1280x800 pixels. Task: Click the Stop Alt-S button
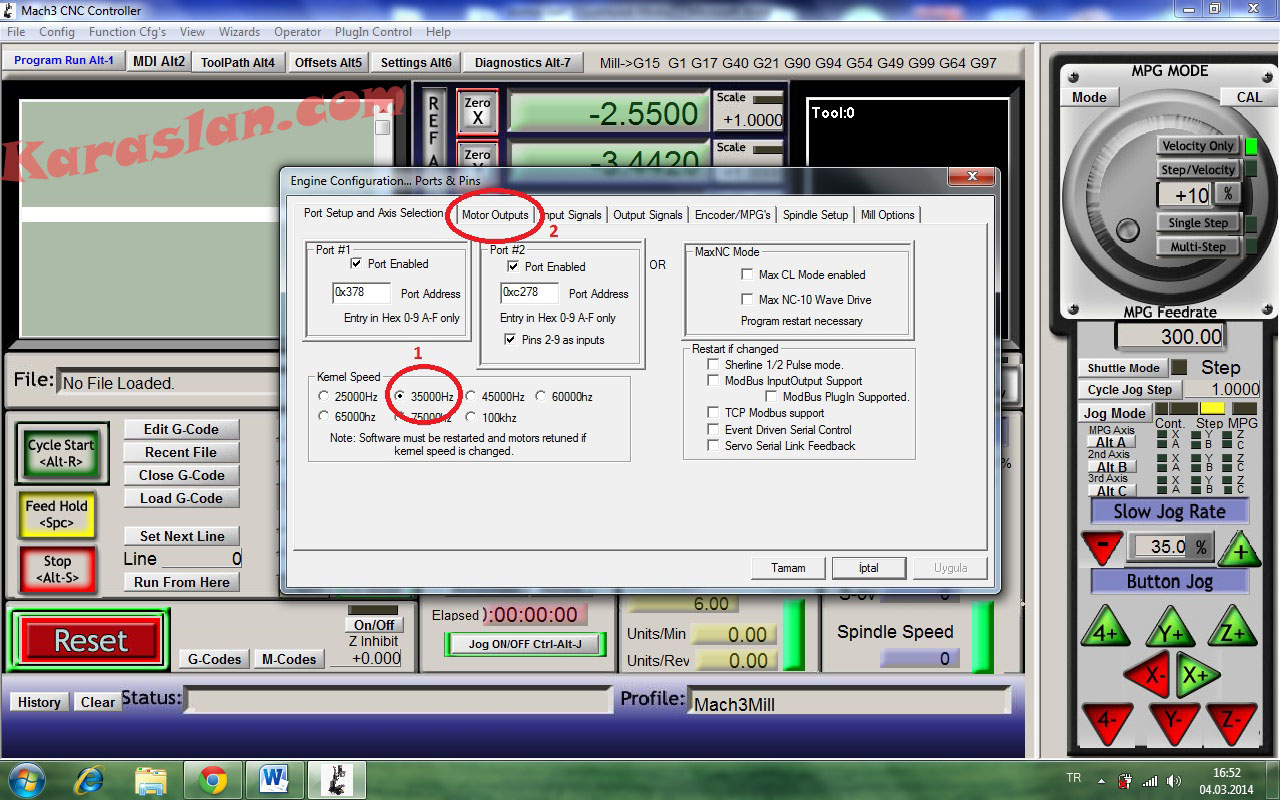pos(57,569)
